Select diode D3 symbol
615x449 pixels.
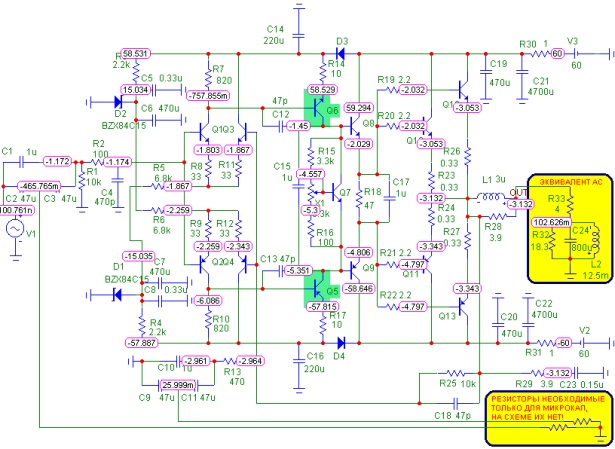340,53
